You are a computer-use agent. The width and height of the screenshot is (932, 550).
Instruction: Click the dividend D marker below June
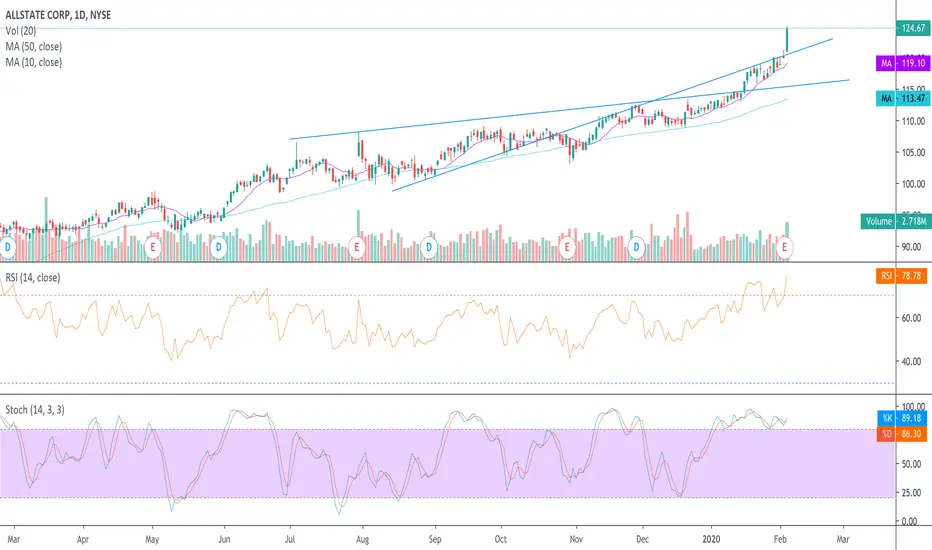219,247
